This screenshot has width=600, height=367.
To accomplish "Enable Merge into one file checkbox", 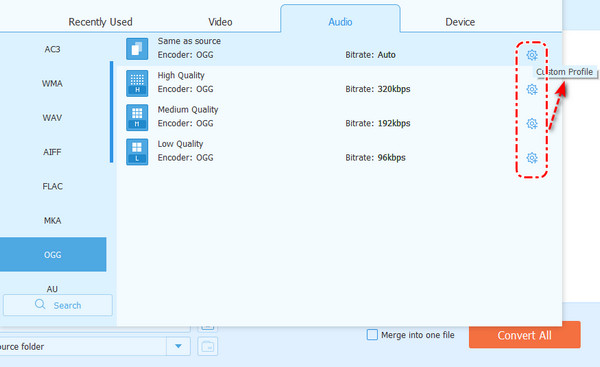I will 372,335.
